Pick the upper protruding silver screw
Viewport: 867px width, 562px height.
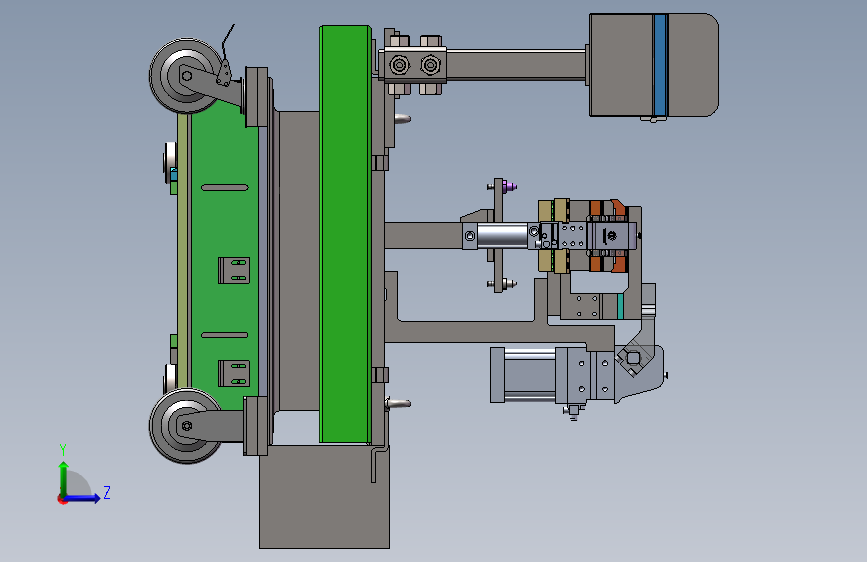click(x=403, y=118)
